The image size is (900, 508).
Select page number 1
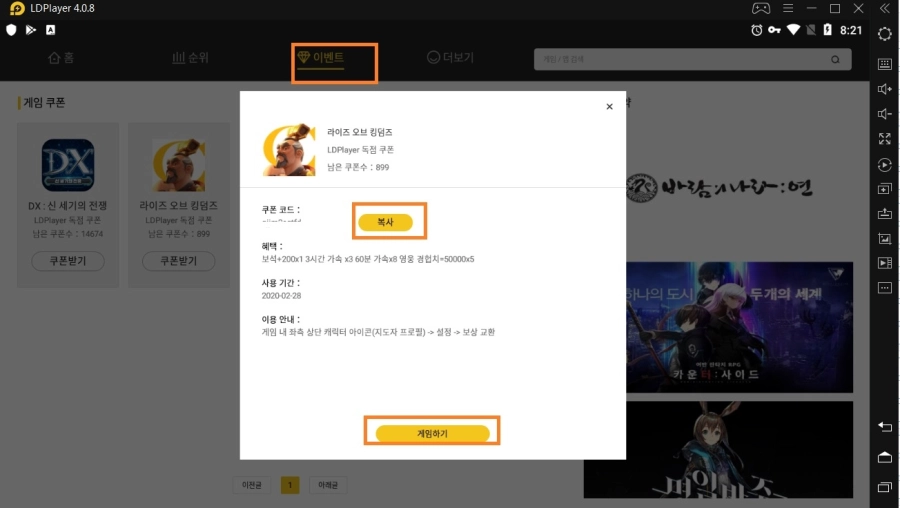[x=290, y=485]
